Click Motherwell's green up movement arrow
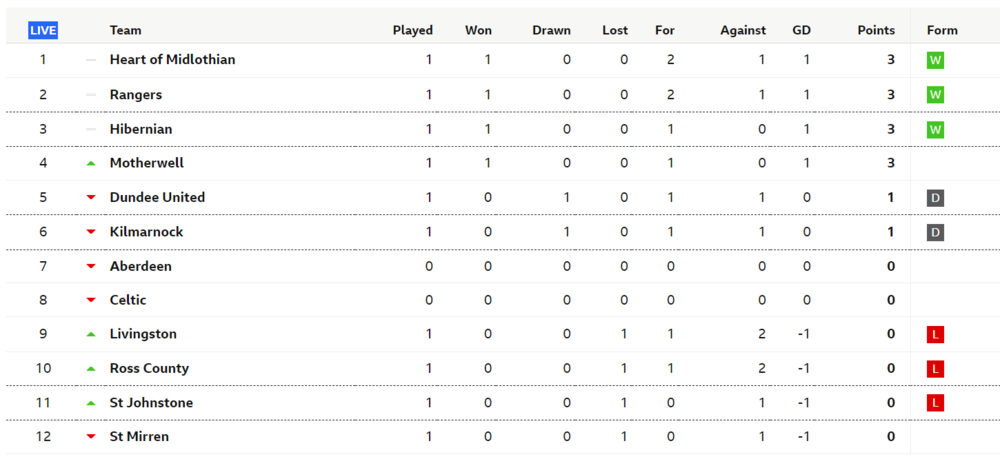The height and width of the screenshot is (459, 1000). point(91,163)
